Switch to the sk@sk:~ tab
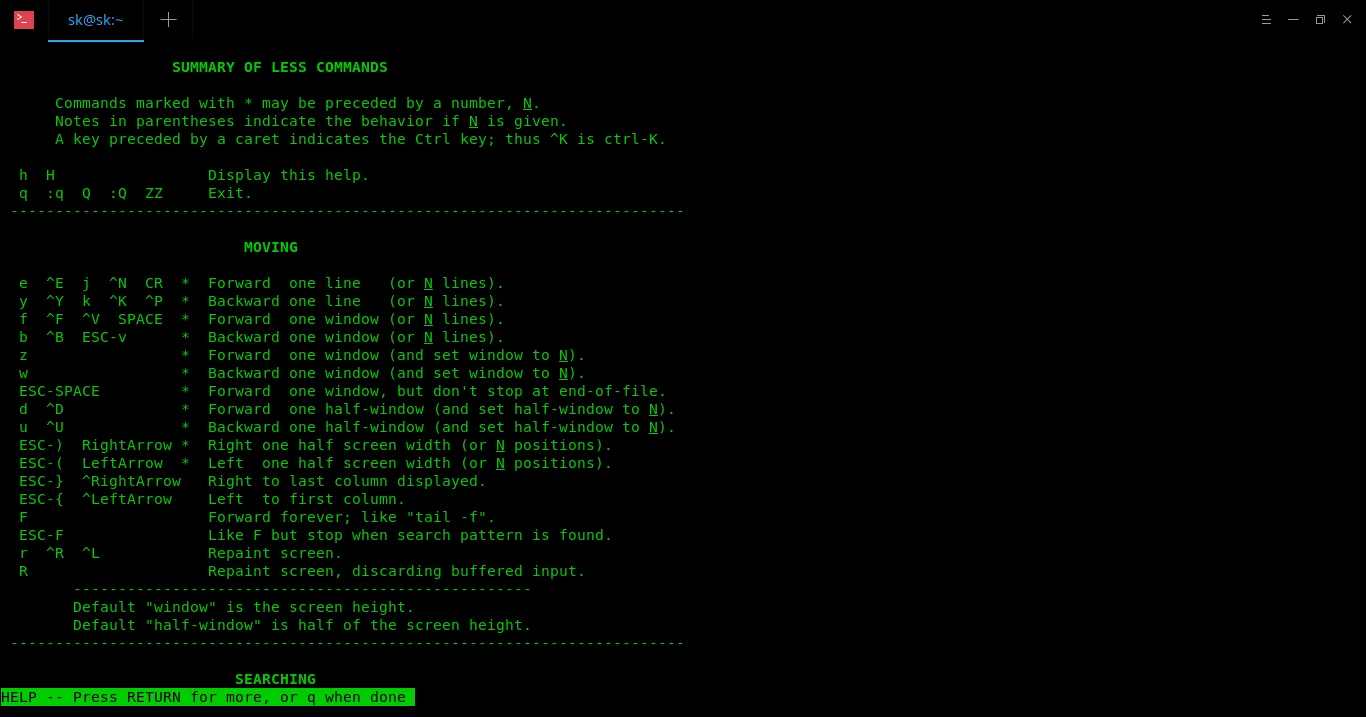The width and height of the screenshot is (1366, 717). (x=96, y=20)
